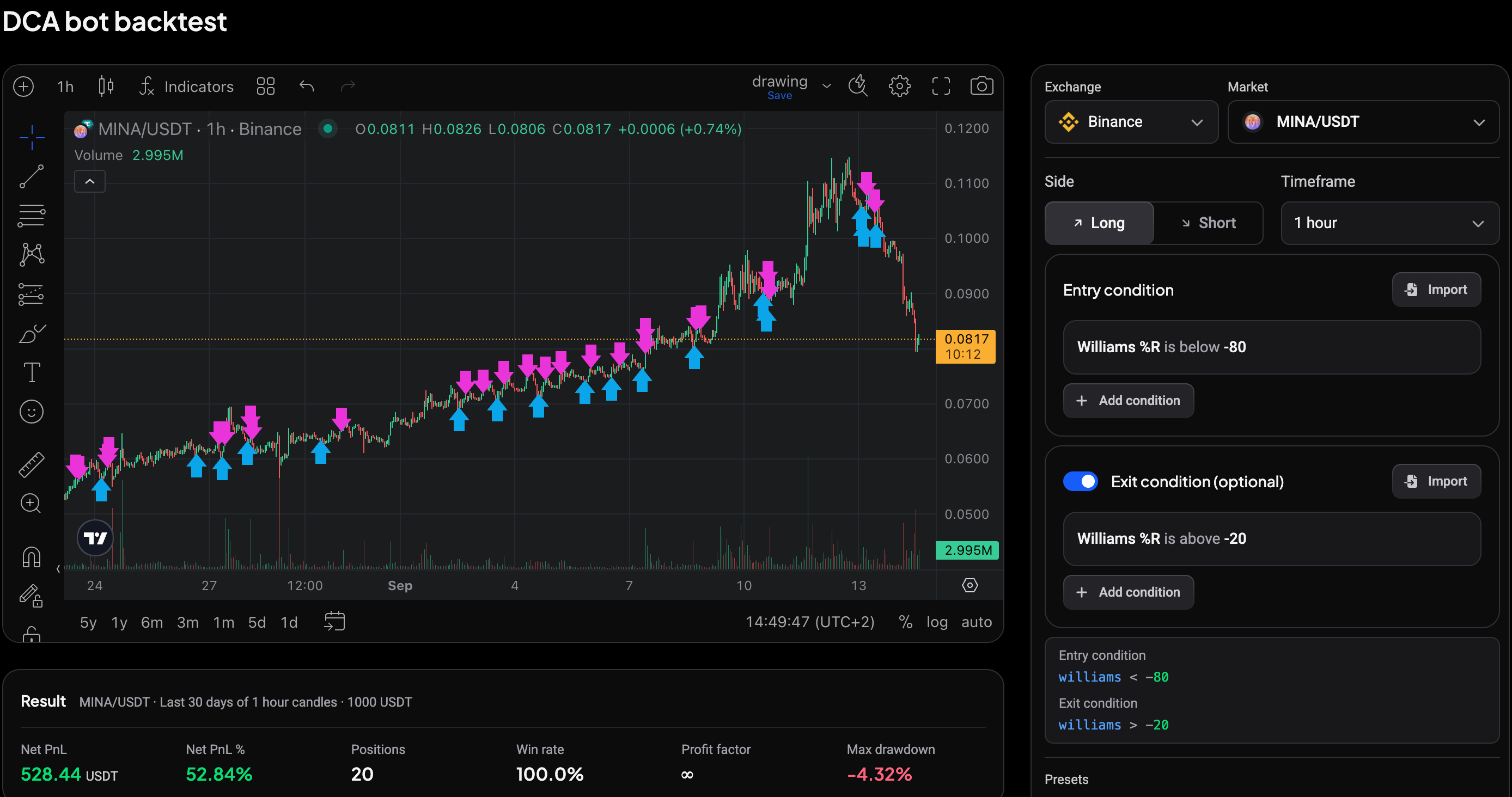
Task: Open chart settings gear
Action: 900,86
